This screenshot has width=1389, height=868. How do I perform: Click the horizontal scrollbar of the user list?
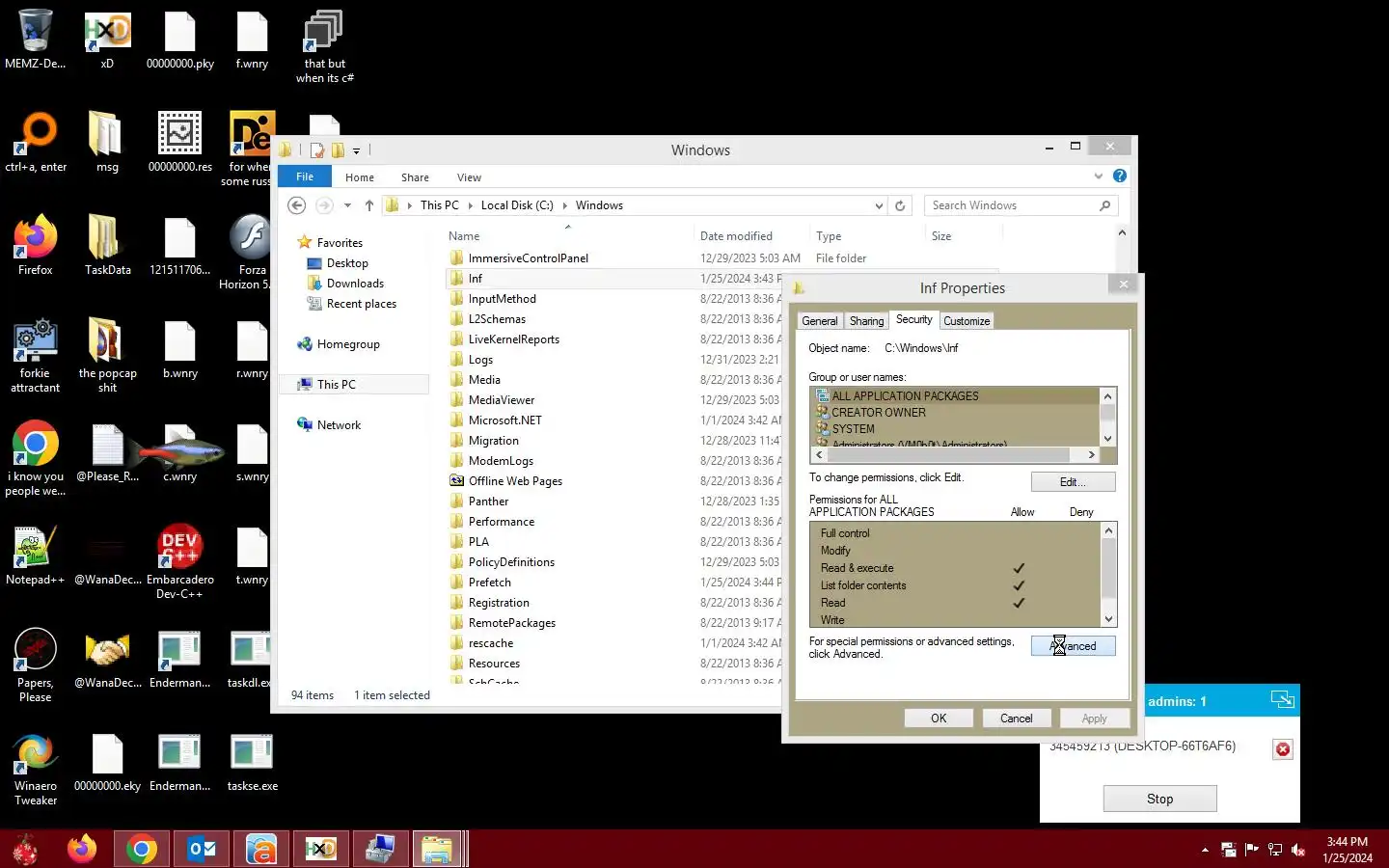pos(955,454)
